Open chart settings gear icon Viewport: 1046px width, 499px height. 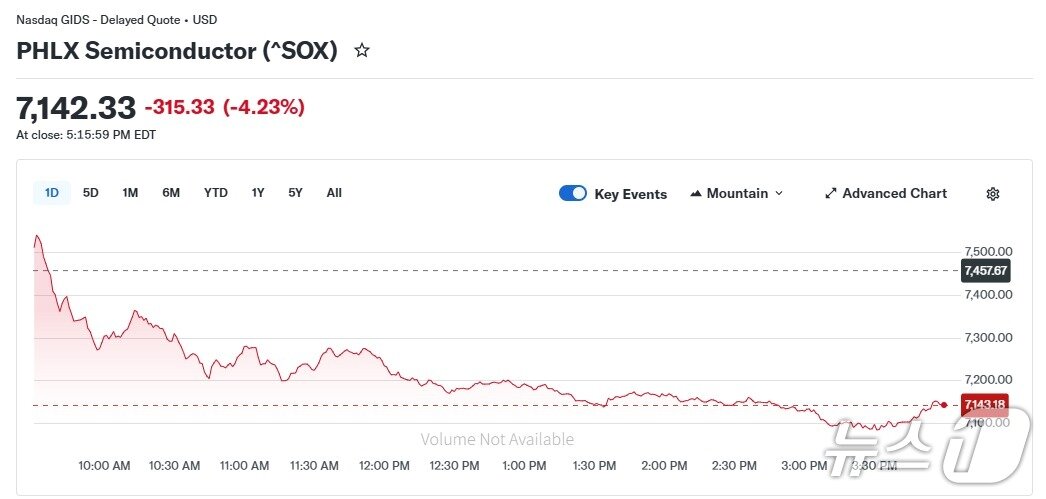(x=992, y=194)
